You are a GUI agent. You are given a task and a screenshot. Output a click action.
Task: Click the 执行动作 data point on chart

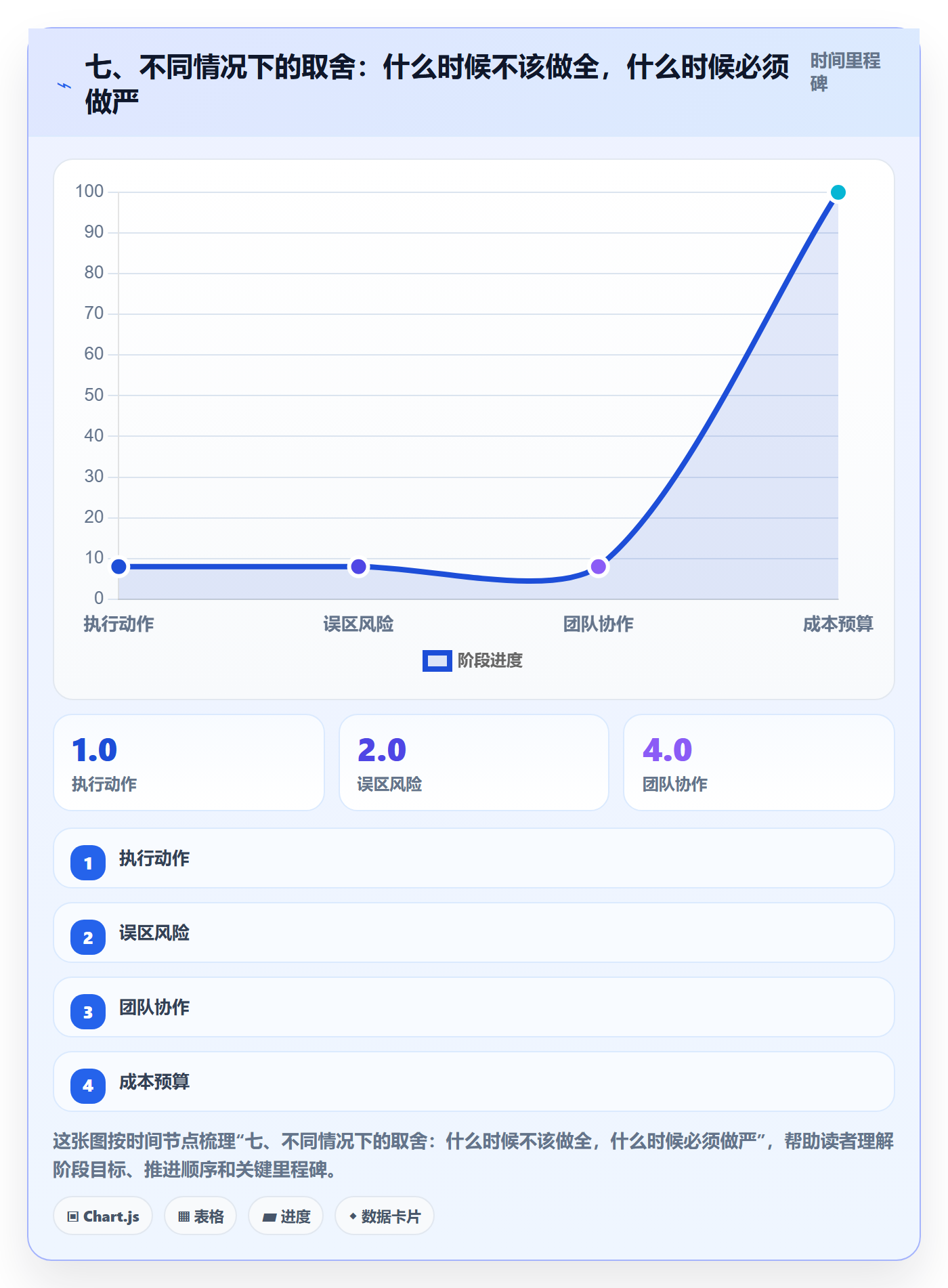coord(118,567)
